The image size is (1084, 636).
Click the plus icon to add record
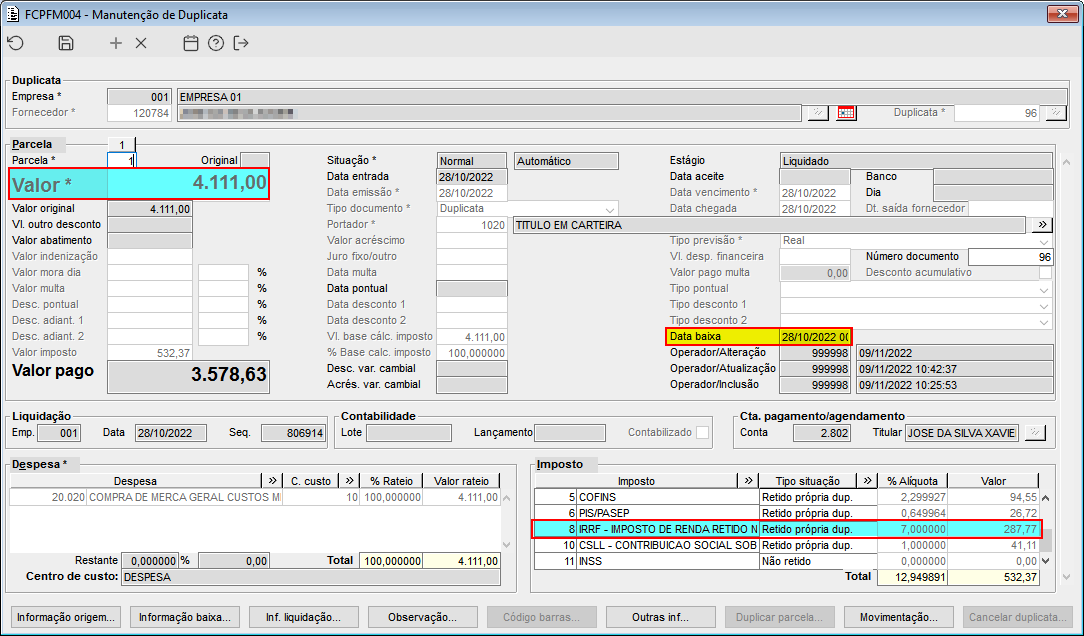(116, 43)
